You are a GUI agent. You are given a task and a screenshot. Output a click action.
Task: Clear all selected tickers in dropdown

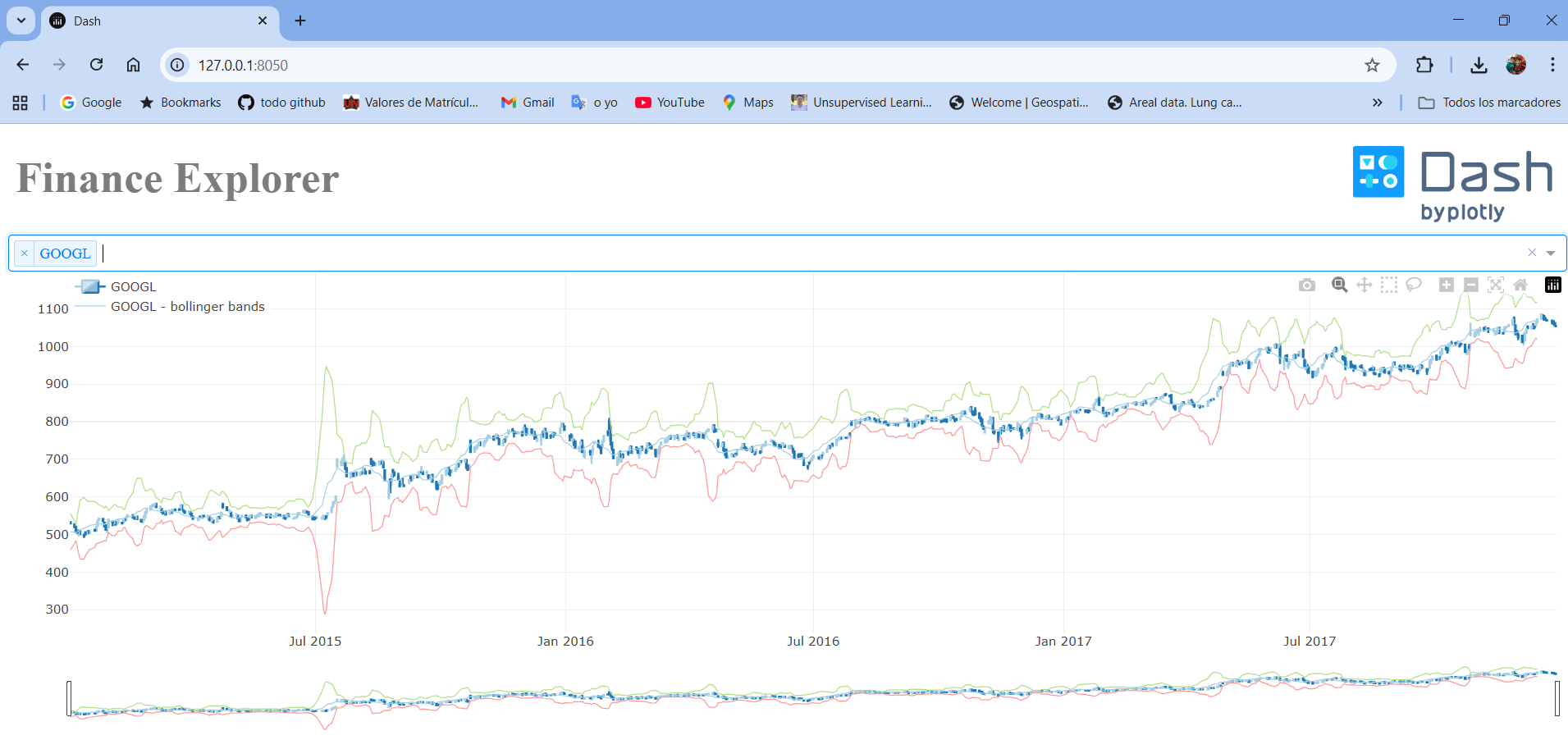[1532, 253]
